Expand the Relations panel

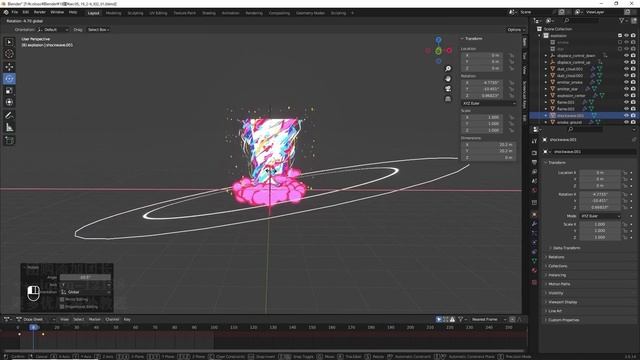pos(556,257)
